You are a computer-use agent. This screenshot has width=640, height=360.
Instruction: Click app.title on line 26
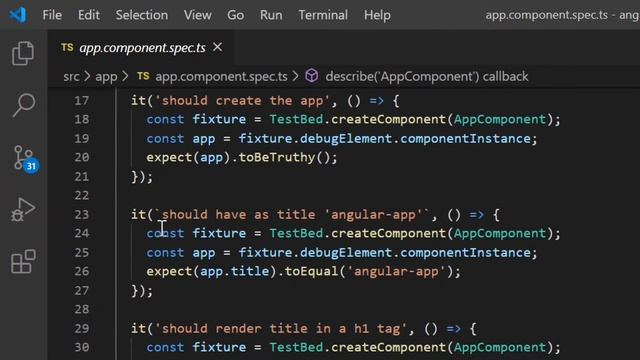pyautogui.click(x=235, y=271)
